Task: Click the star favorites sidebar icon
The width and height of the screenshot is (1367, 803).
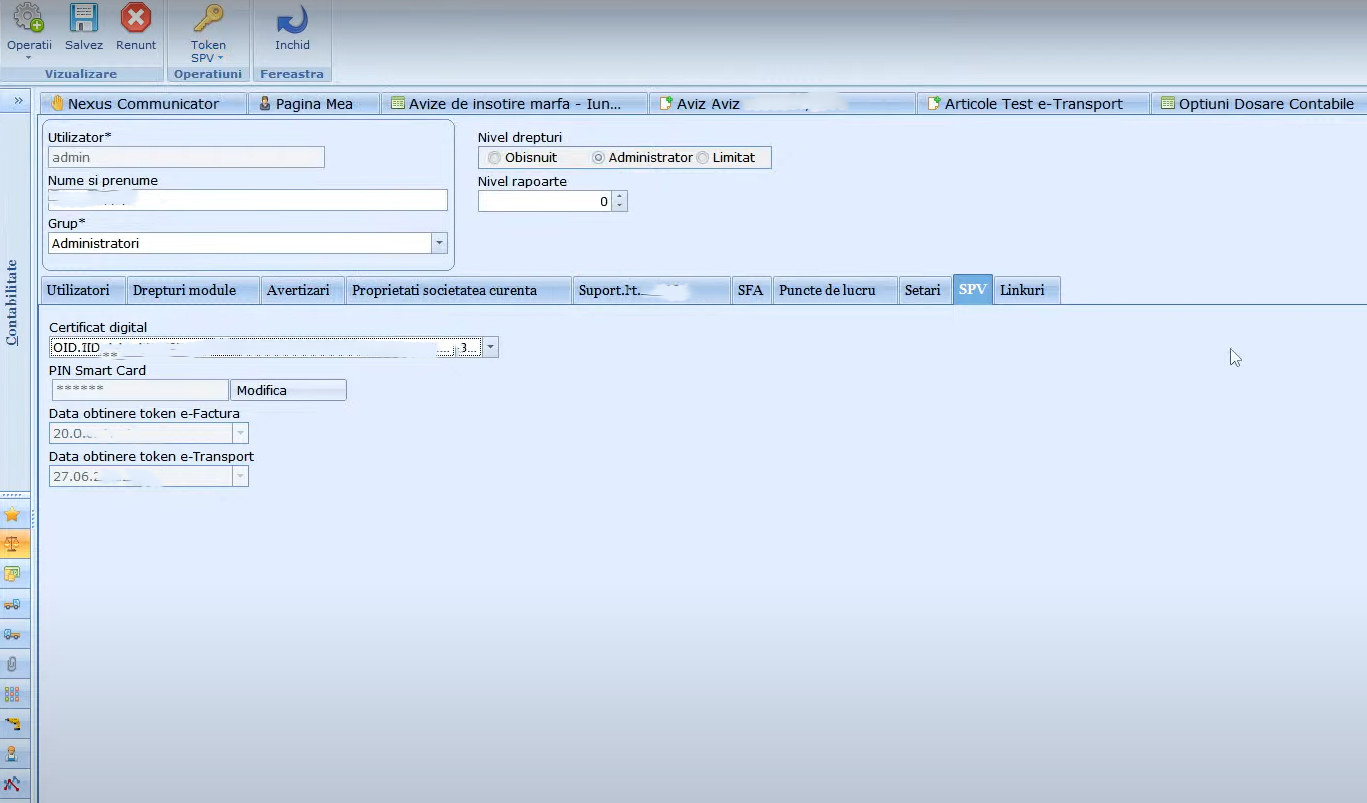Action: click(13, 515)
